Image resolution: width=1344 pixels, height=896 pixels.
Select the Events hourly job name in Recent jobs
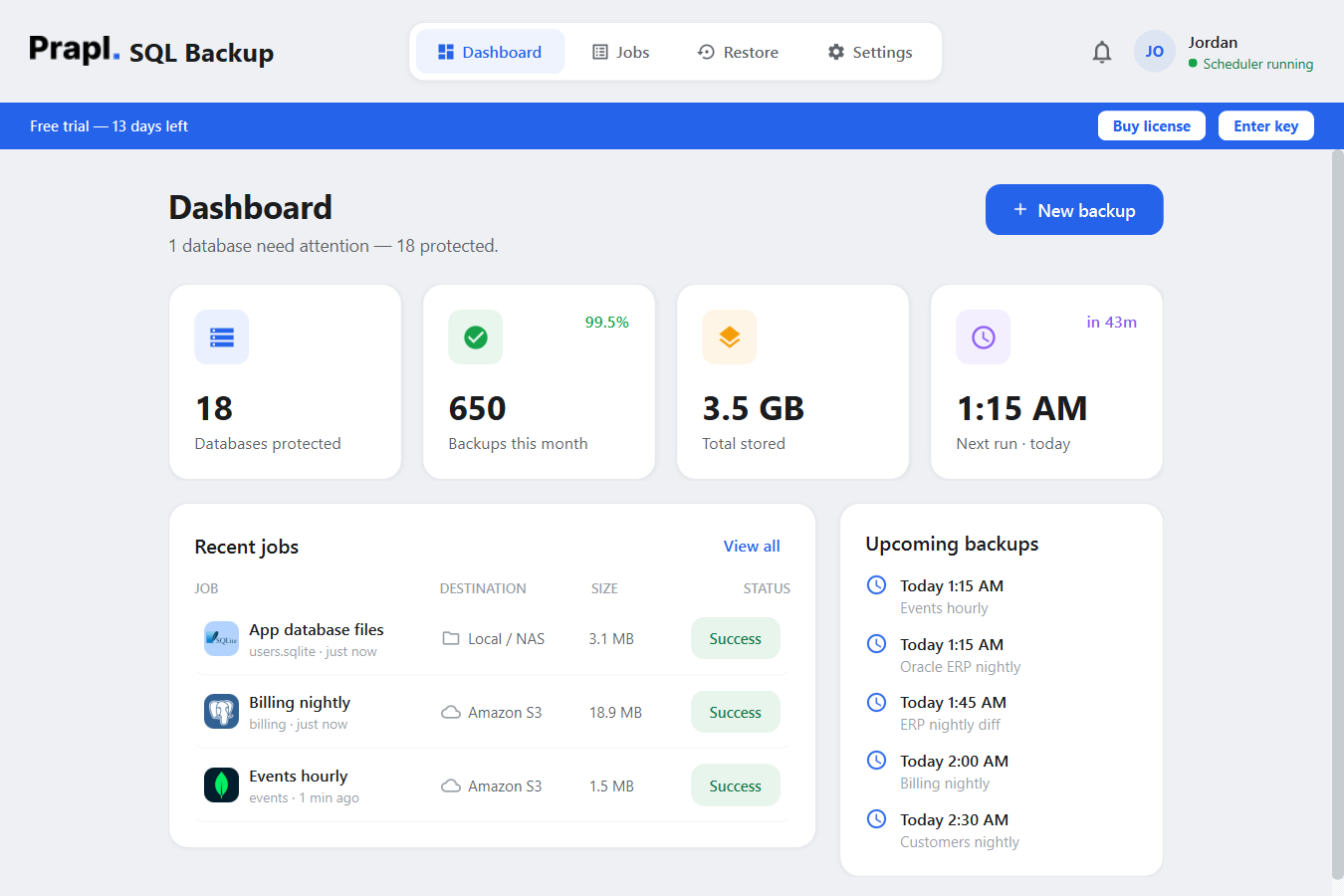[x=299, y=777]
